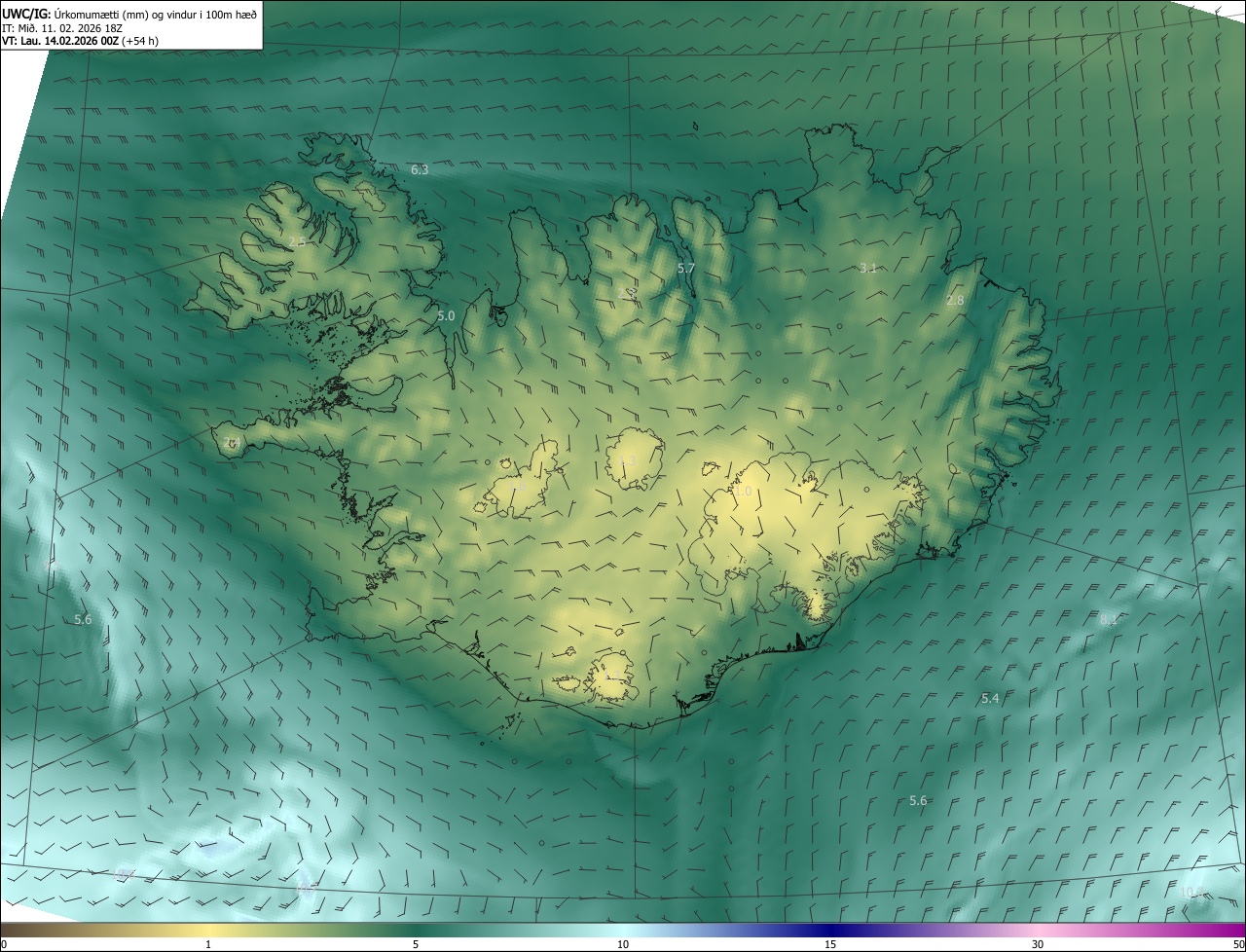Image resolution: width=1246 pixels, height=952 pixels.
Task: Select the 30 tick on the color scale
Action: [x=1038, y=944]
